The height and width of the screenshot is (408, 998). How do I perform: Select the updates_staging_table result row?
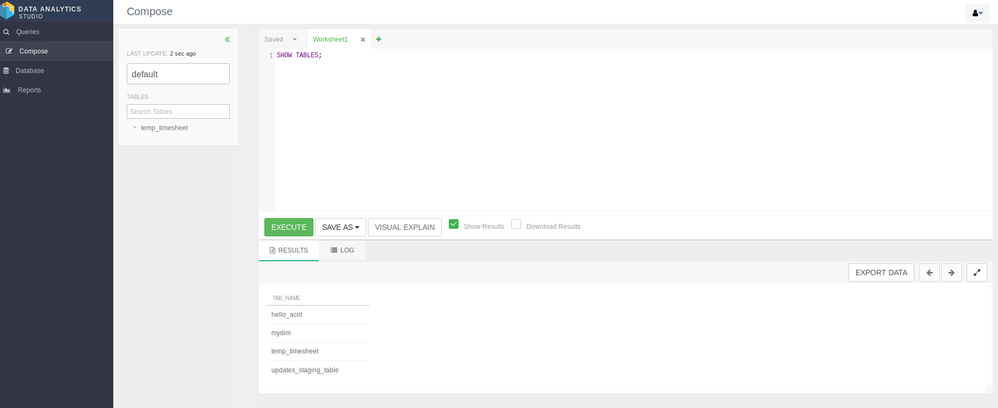pyautogui.click(x=318, y=370)
